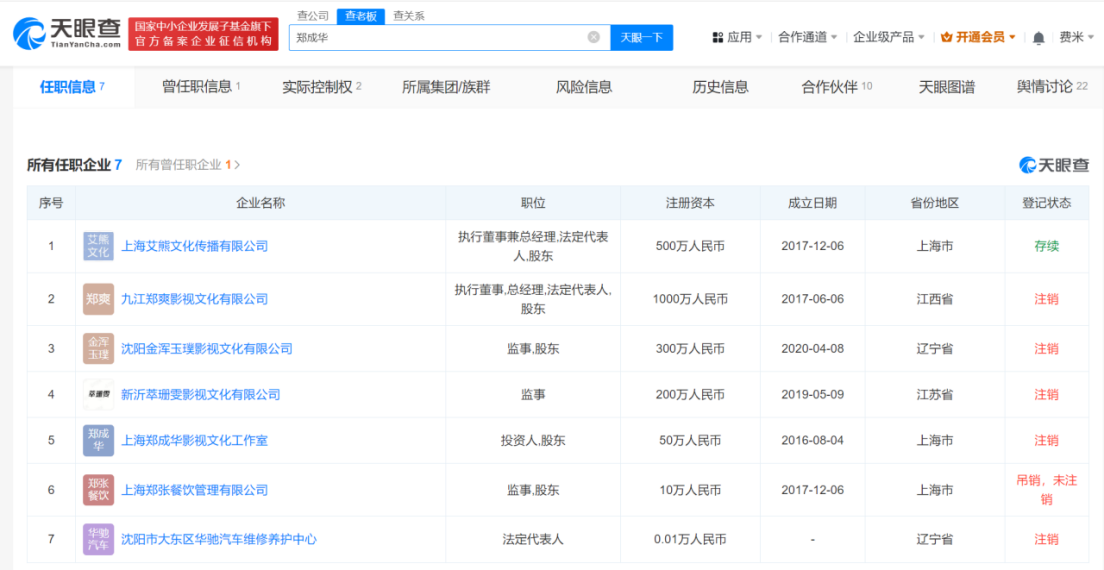Select the 查公司 search mode tab
This screenshot has height=570, width=1104.
pyautogui.click(x=313, y=16)
